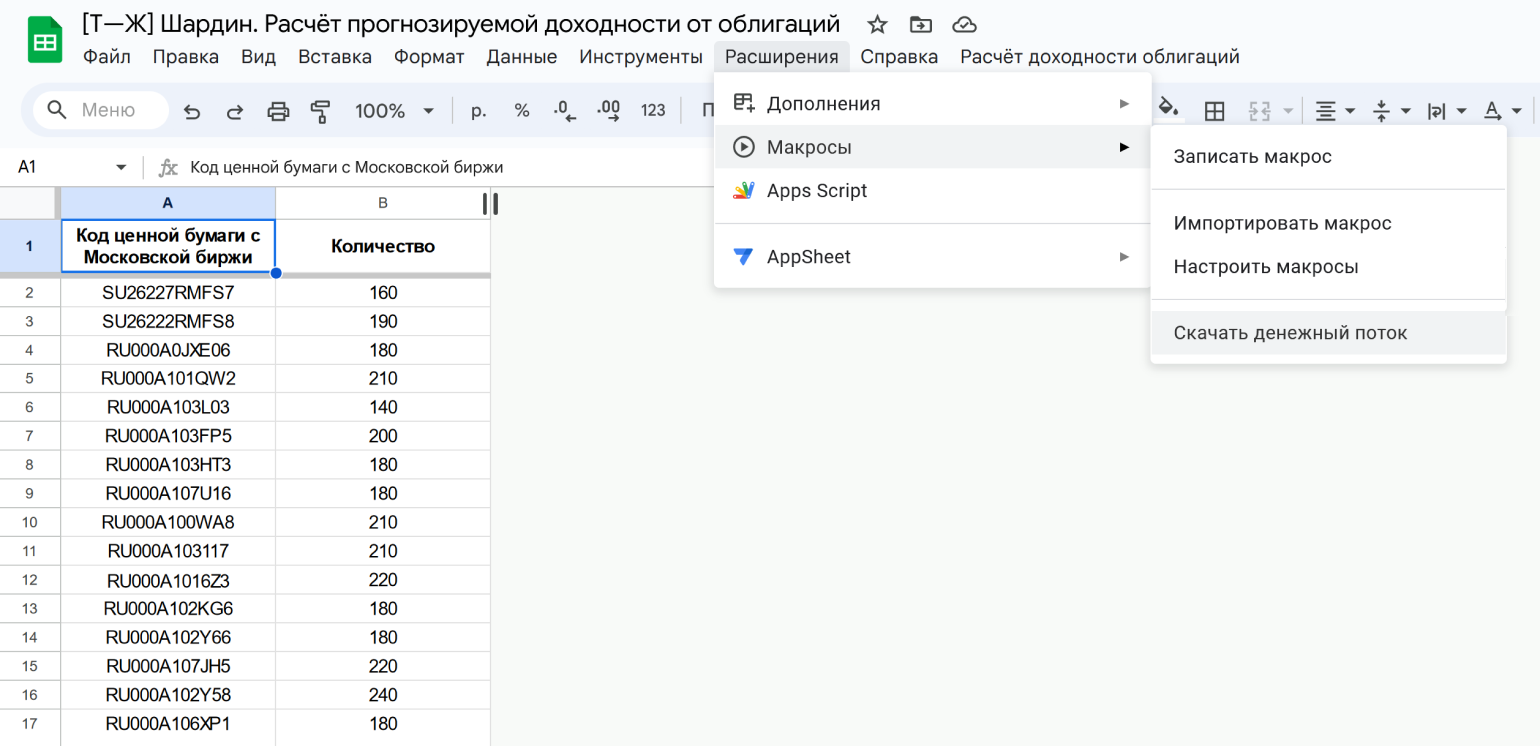Open the Файл menu
The width and height of the screenshot is (1540, 746).
pos(107,57)
